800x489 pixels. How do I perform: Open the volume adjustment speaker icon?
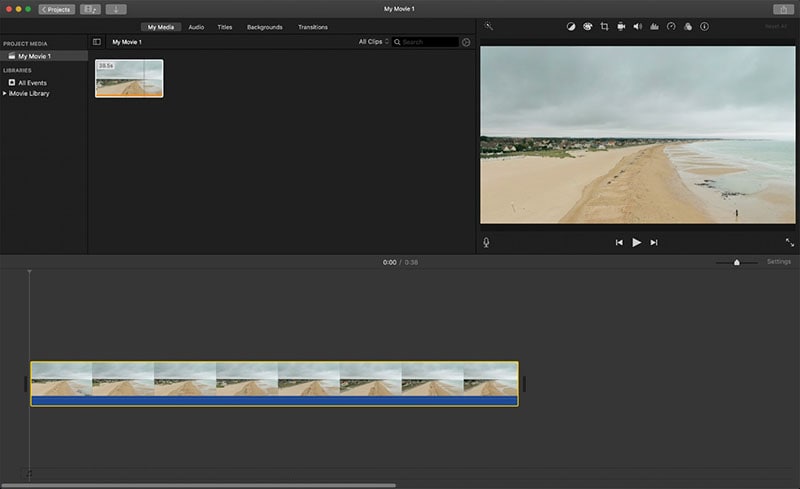click(x=638, y=27)
